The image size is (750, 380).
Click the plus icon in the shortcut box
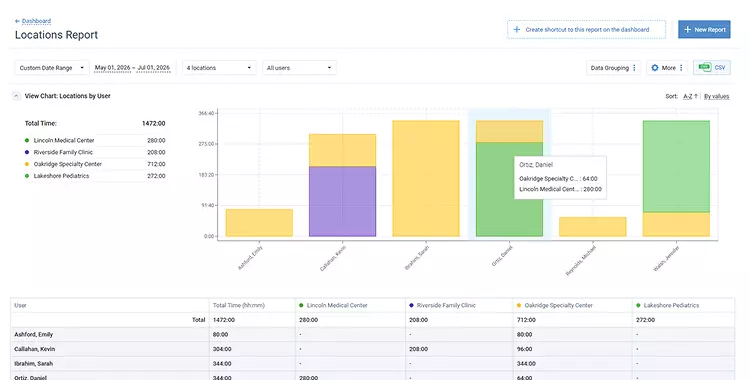pos(517,30)
